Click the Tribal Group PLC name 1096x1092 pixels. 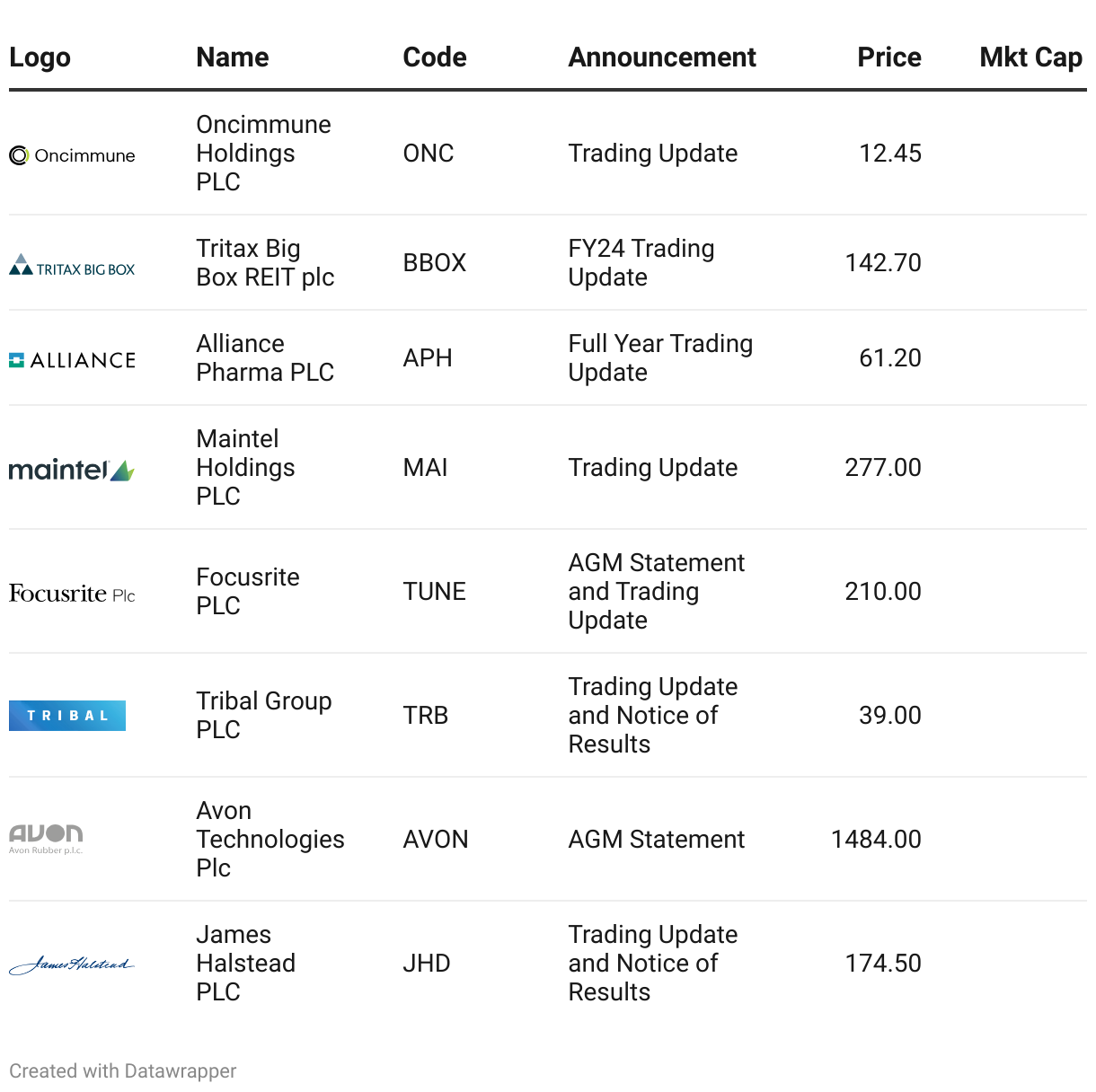click(264, 716)
